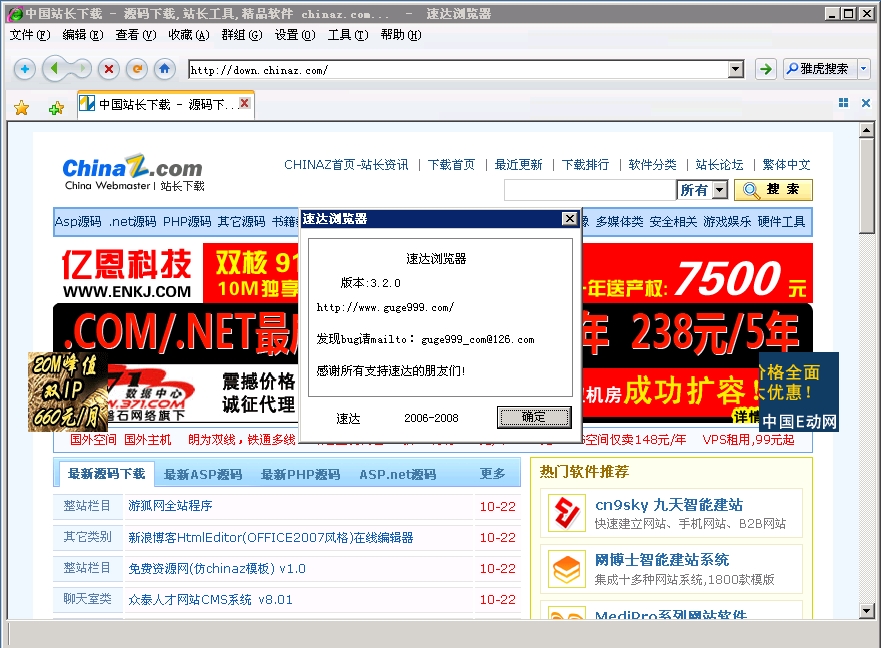881x648 pixels.
Task: Click 确定 button in the dialog
Action: coord(534,417)
